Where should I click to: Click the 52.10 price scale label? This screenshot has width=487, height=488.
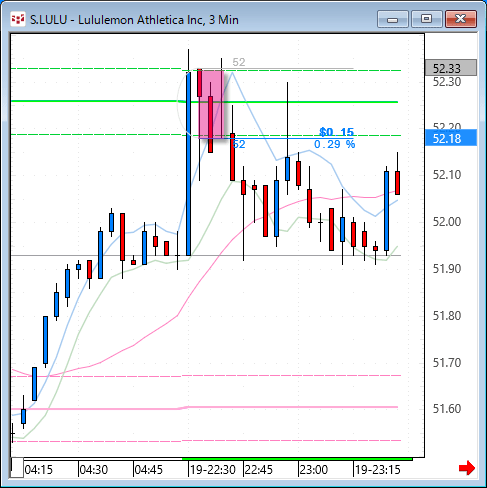click(x=447, y=174)
